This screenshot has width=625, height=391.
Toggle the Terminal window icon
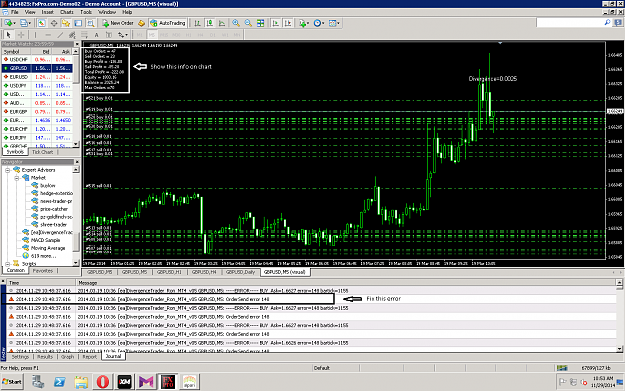(78, 23)
